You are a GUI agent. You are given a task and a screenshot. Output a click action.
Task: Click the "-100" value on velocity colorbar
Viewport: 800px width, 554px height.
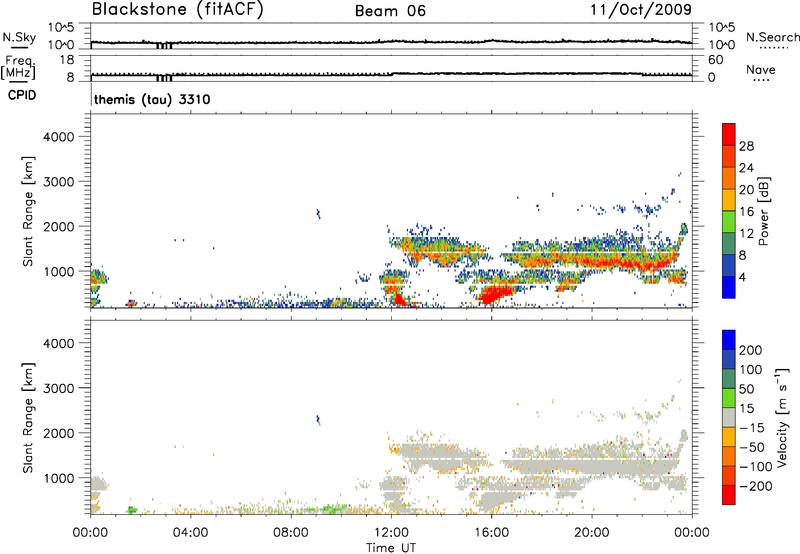pos(756,467)
